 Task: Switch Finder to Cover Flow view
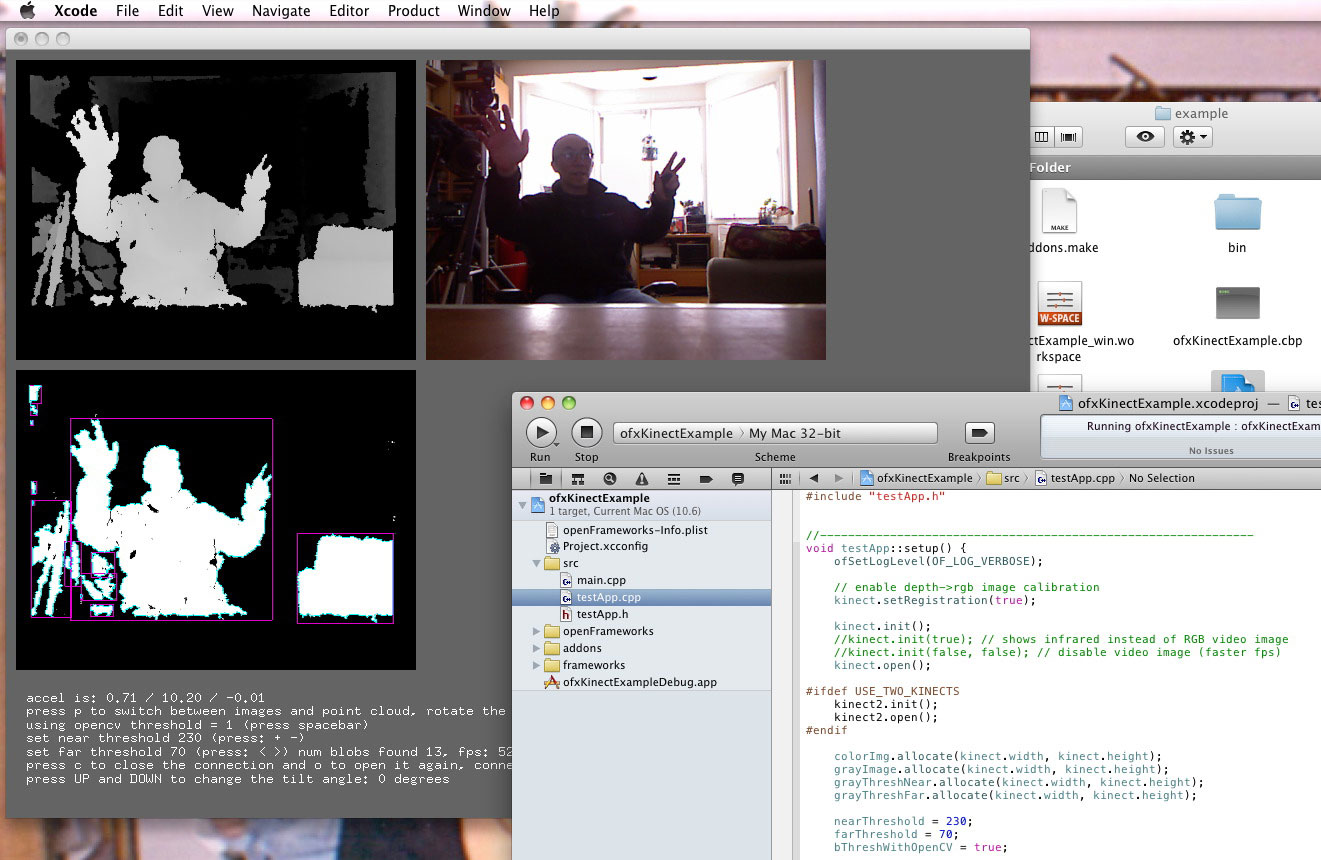1068,137
